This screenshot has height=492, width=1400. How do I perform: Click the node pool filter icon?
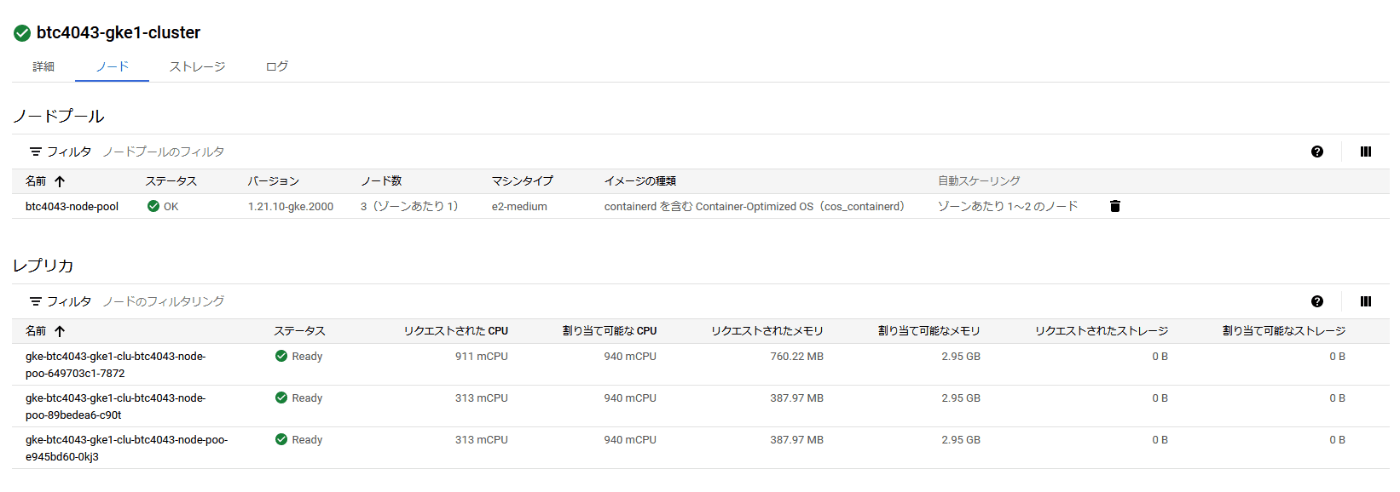tap(36, 152)
